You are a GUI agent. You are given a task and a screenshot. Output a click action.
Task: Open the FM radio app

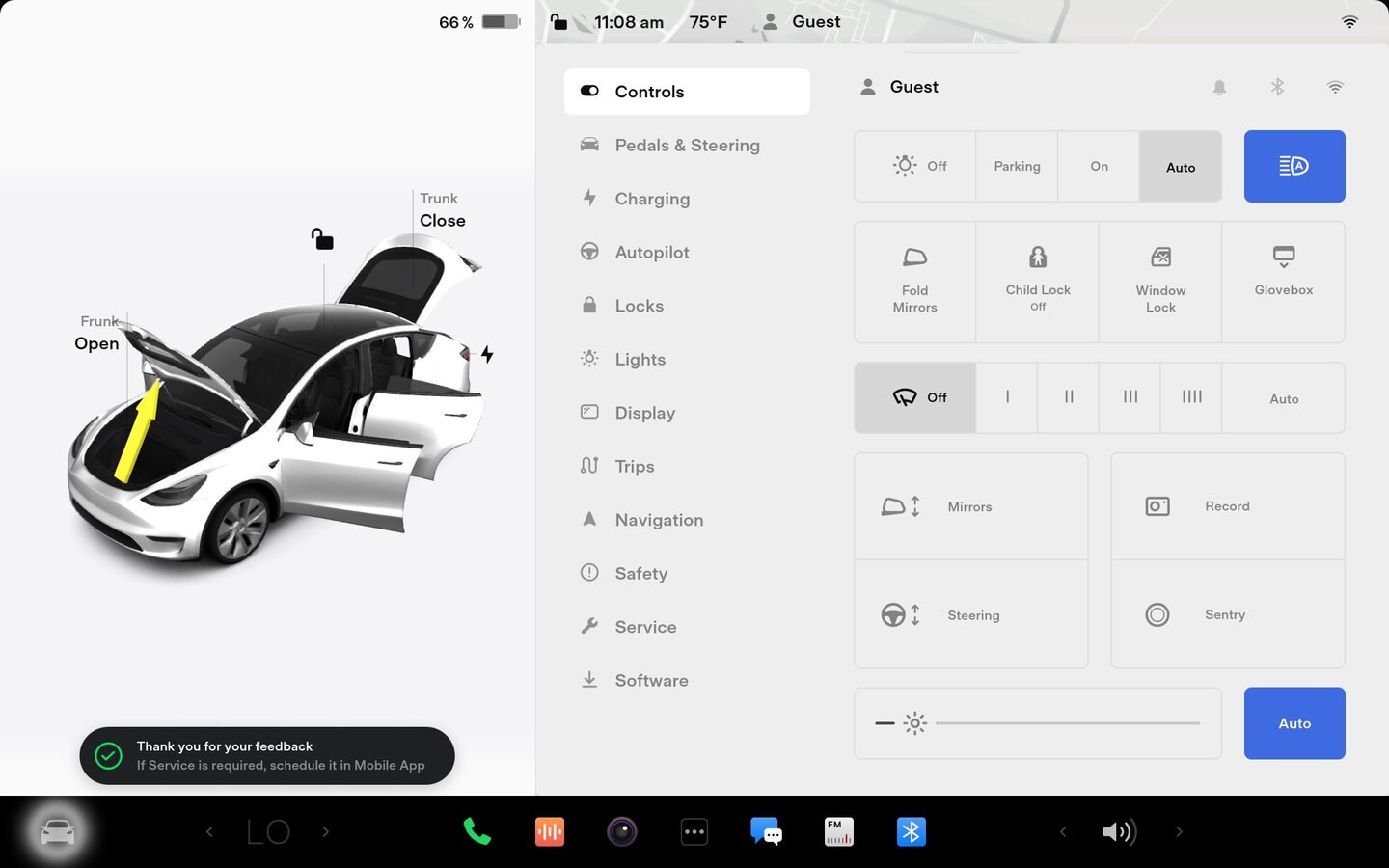click(838, 831)
